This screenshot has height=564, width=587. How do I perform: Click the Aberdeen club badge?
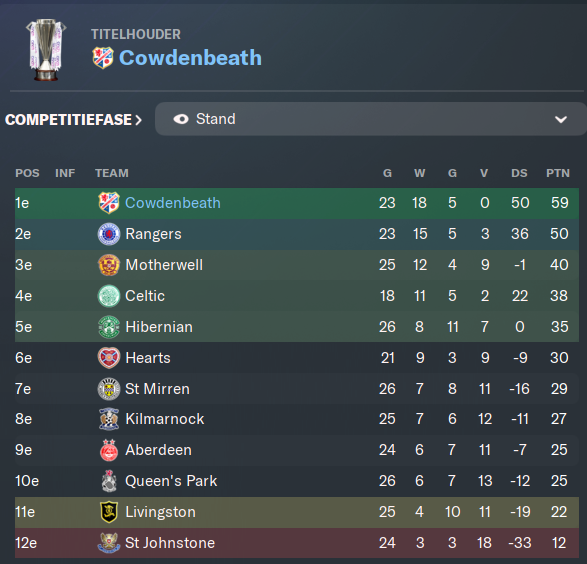point(109,450)
